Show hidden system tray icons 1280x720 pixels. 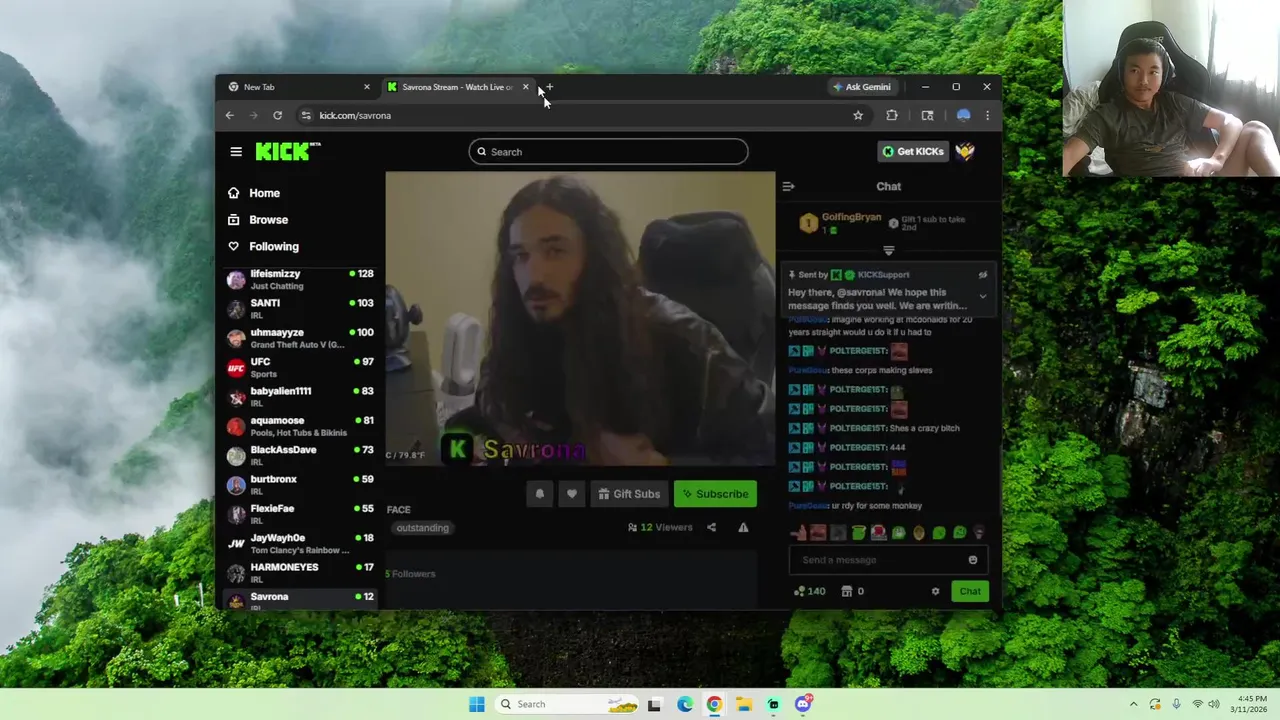tap(1133, 704)
